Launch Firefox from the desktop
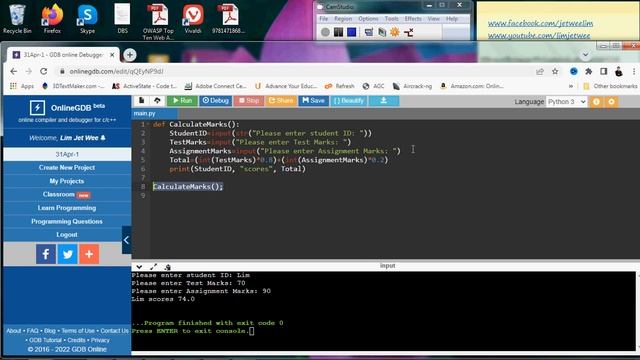Screen dimensions: 640x360 pos(52,19)
